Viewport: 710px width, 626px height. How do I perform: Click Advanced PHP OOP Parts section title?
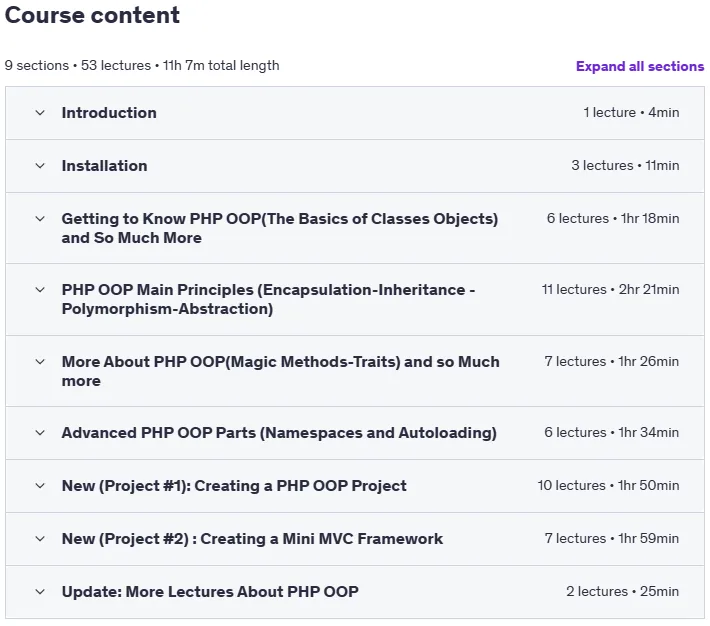tap(279, 433)
